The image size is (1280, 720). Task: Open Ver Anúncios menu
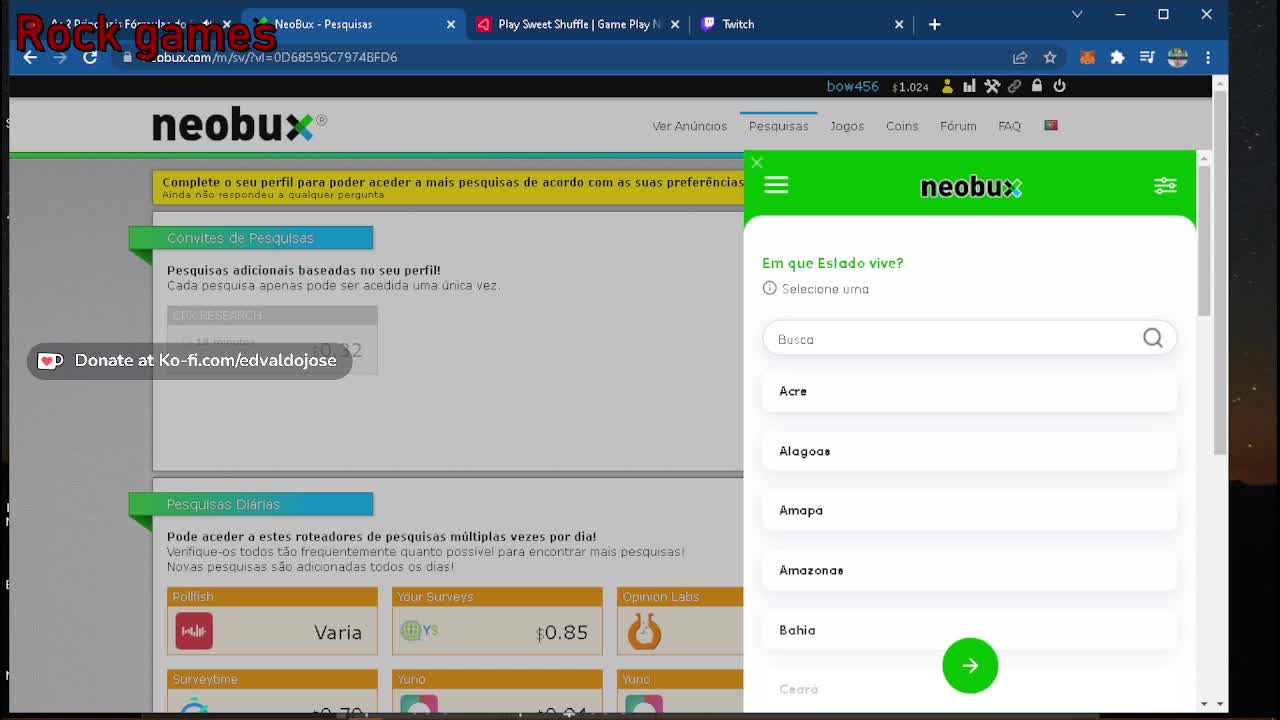click(x=689, y=126)
